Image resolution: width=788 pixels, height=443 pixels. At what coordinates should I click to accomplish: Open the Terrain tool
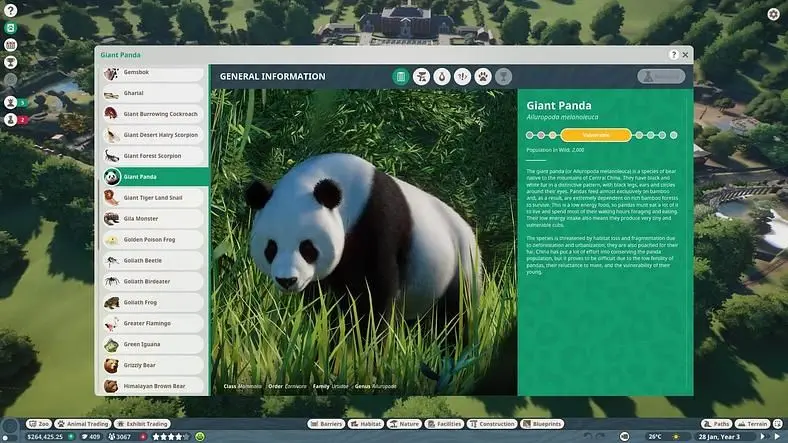[752, 424]
